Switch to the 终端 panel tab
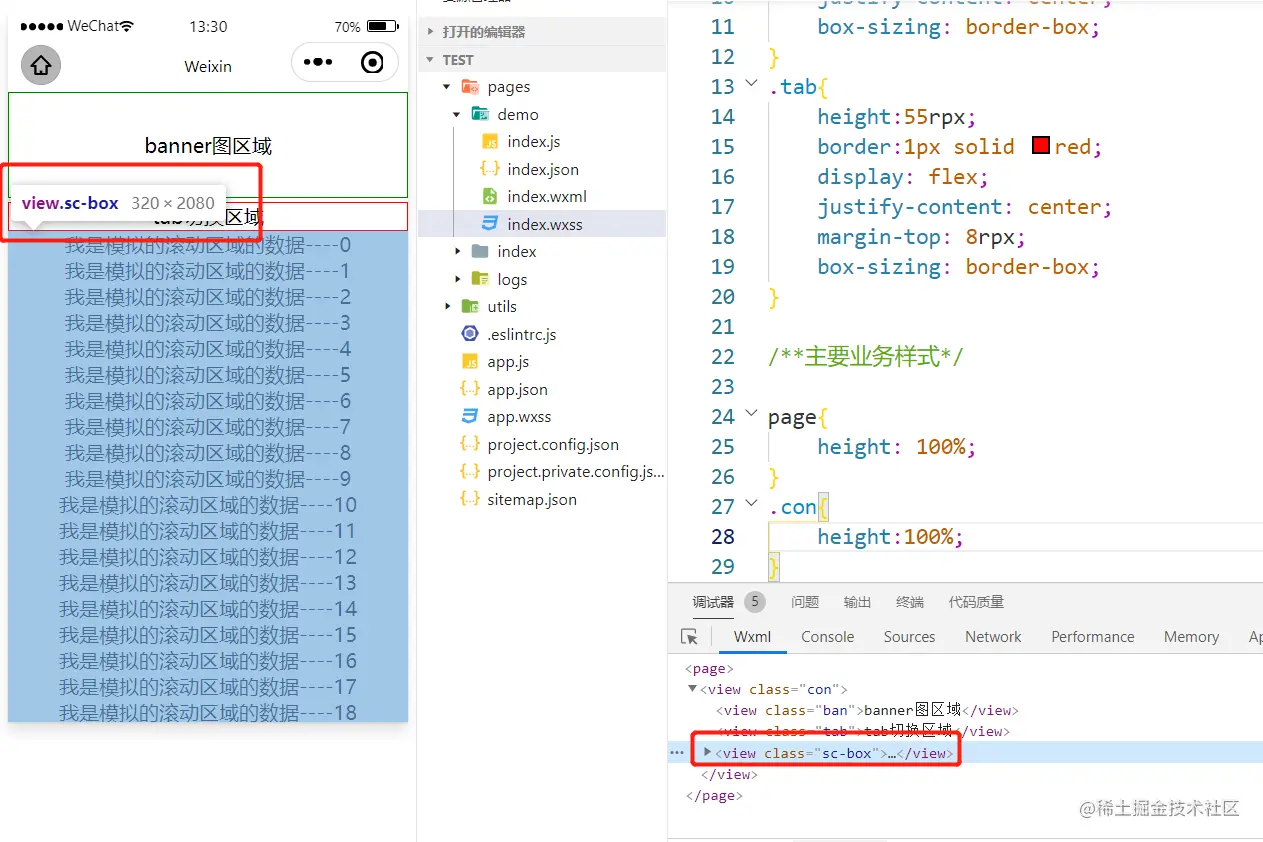This screenshot has height=842, width=1263. tap(910, 602)
